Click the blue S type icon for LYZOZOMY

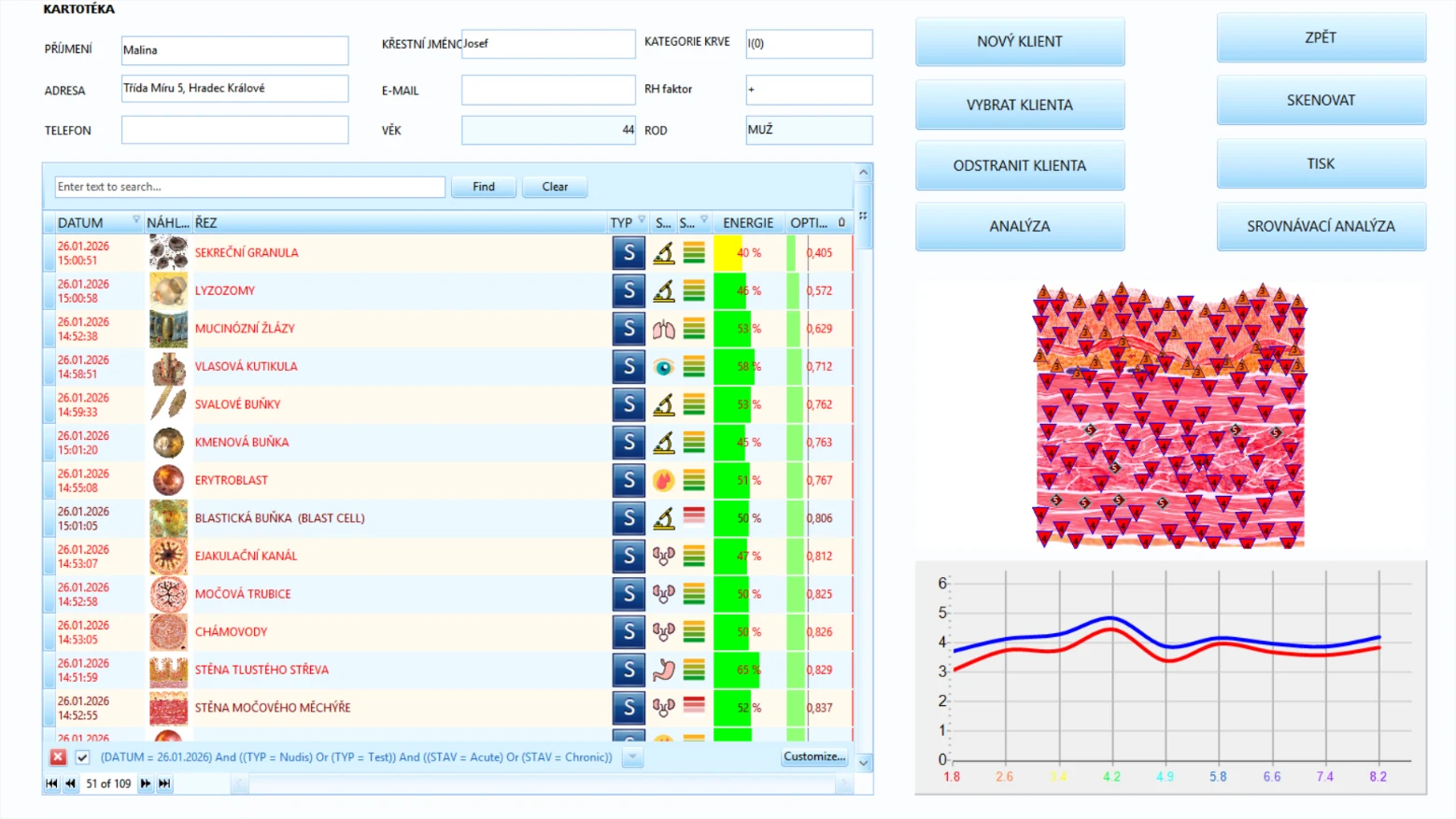tap(629, 291)
